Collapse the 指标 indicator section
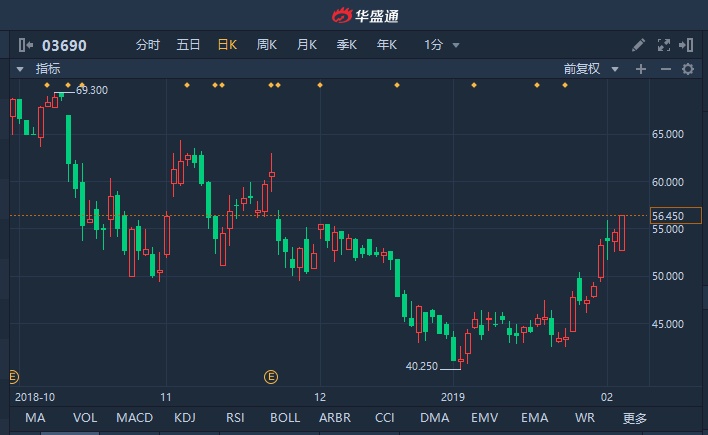Screen dimensions: 708x435 coord(18,69)
